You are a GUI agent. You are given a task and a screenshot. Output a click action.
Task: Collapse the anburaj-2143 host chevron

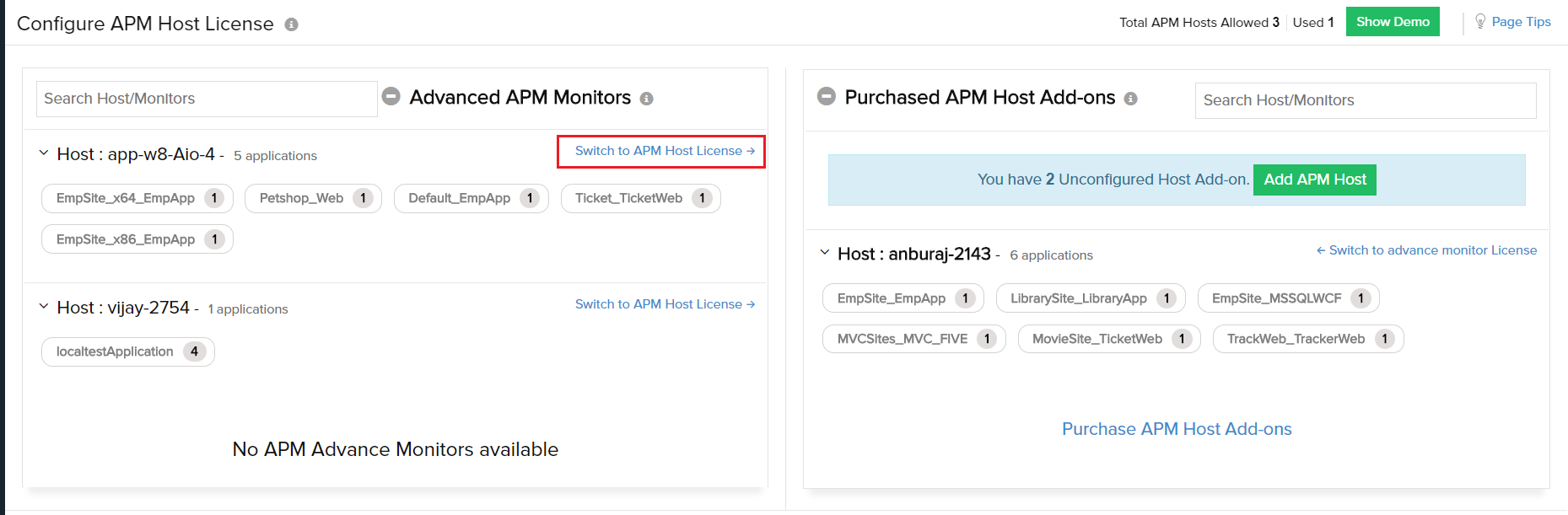[x=825, y=253]
